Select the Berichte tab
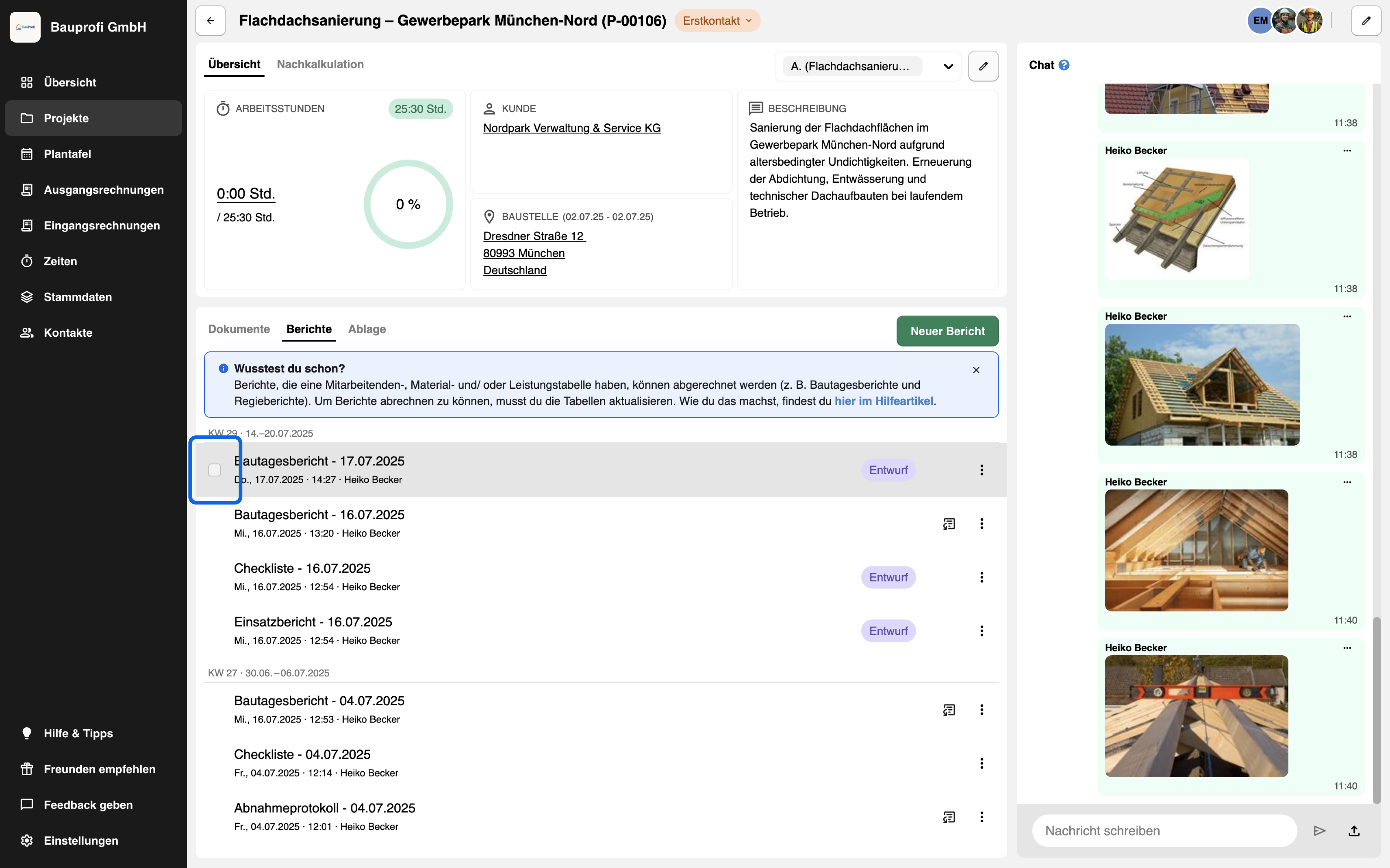1390x868 pixels. click(x=309, y=329)
